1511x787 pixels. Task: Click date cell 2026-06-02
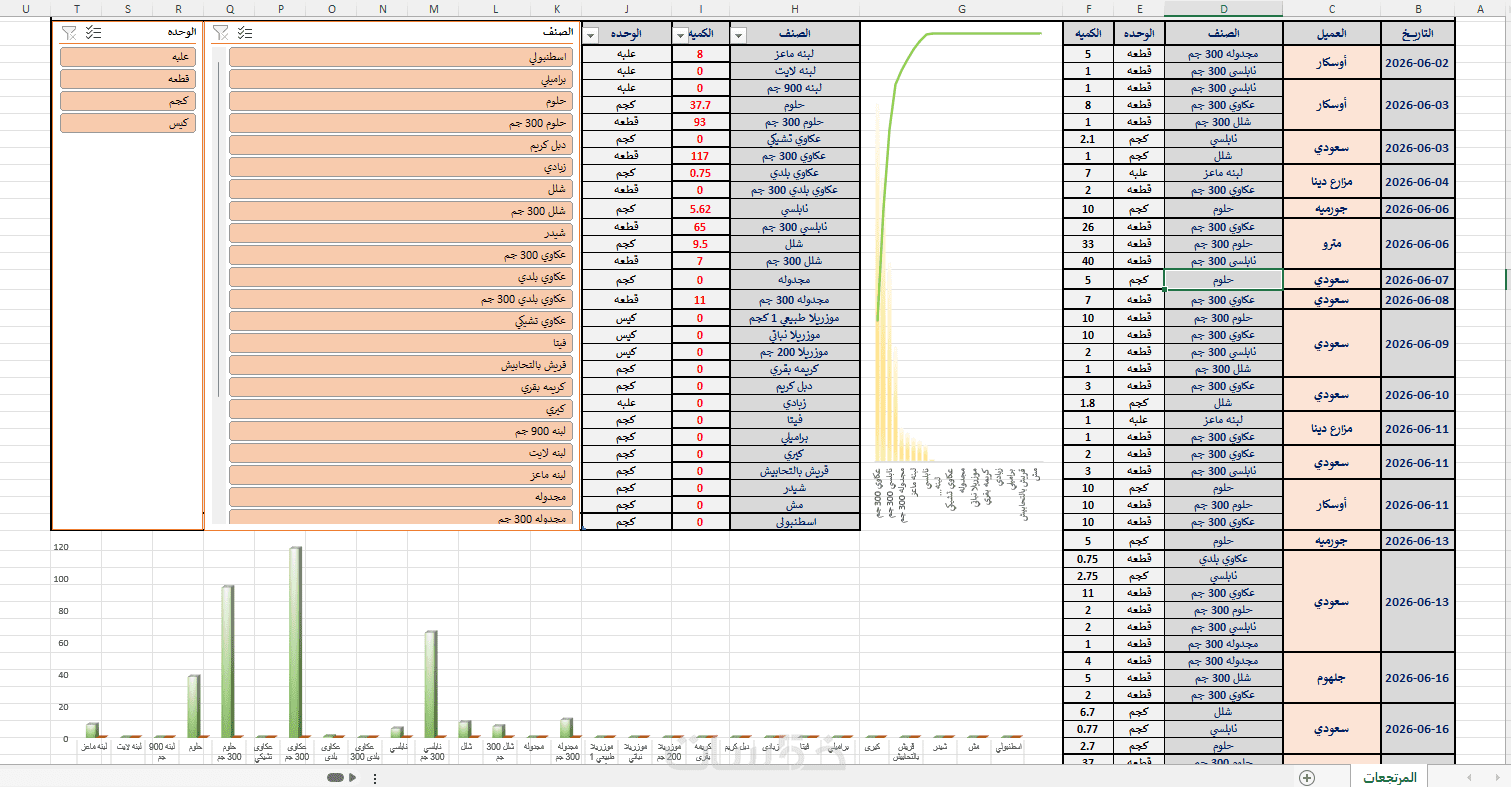(1419, 63)
